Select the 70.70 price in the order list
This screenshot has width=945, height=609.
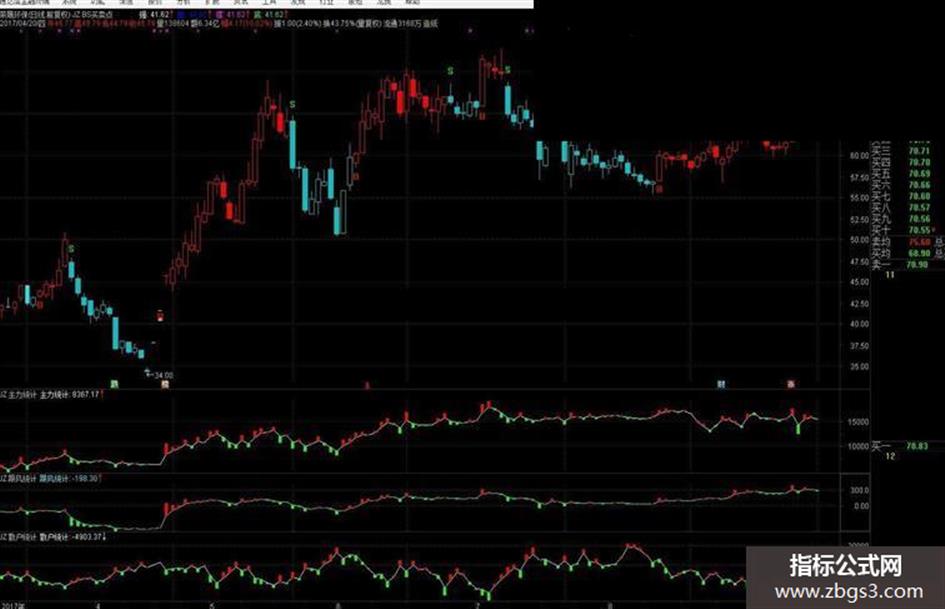(x=919, y=162)
